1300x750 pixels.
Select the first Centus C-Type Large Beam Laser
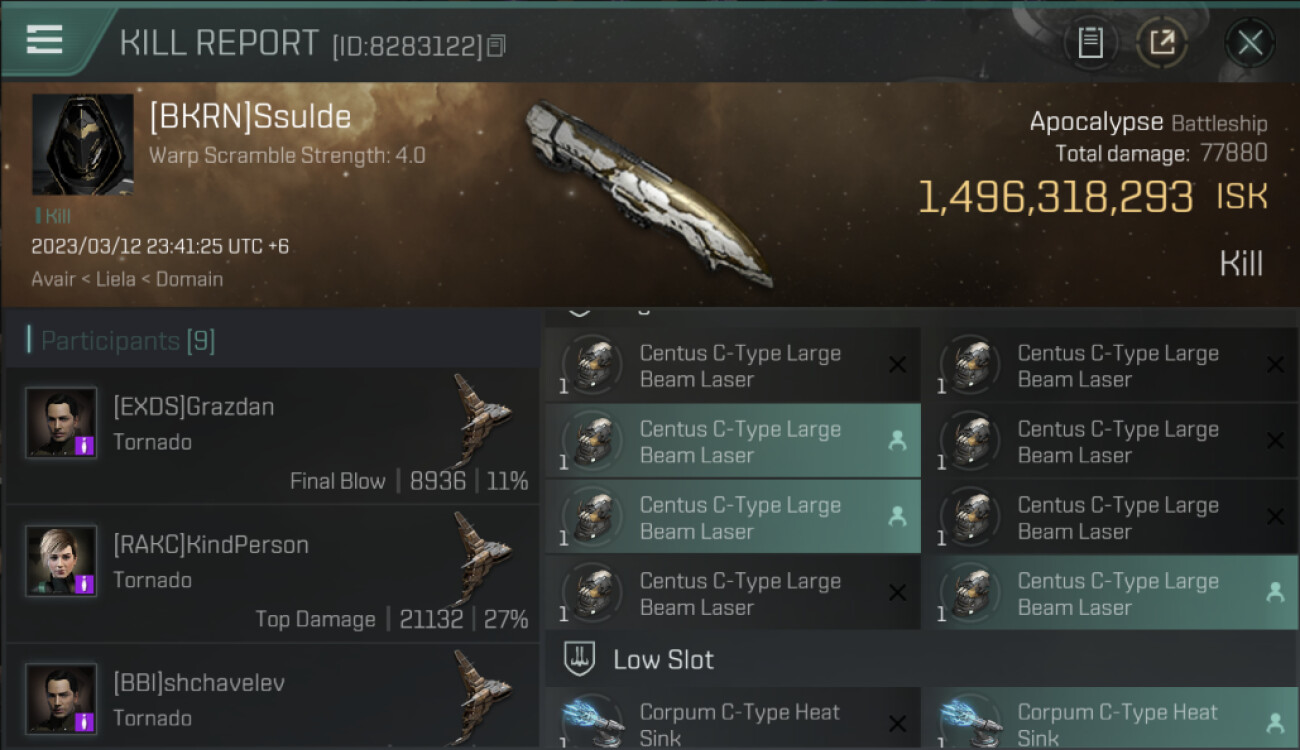tap(731, 366)
